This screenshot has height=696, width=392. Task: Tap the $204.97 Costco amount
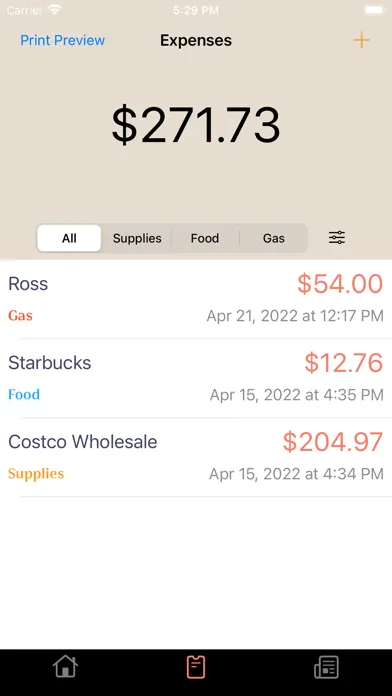tap(333, 442)
